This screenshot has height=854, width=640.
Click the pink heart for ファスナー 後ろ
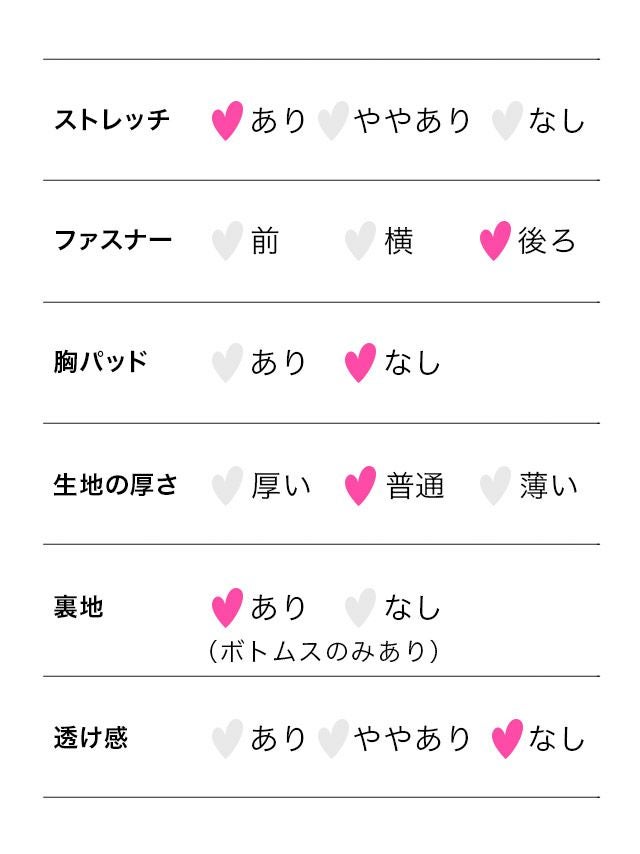tap(495, 242)
